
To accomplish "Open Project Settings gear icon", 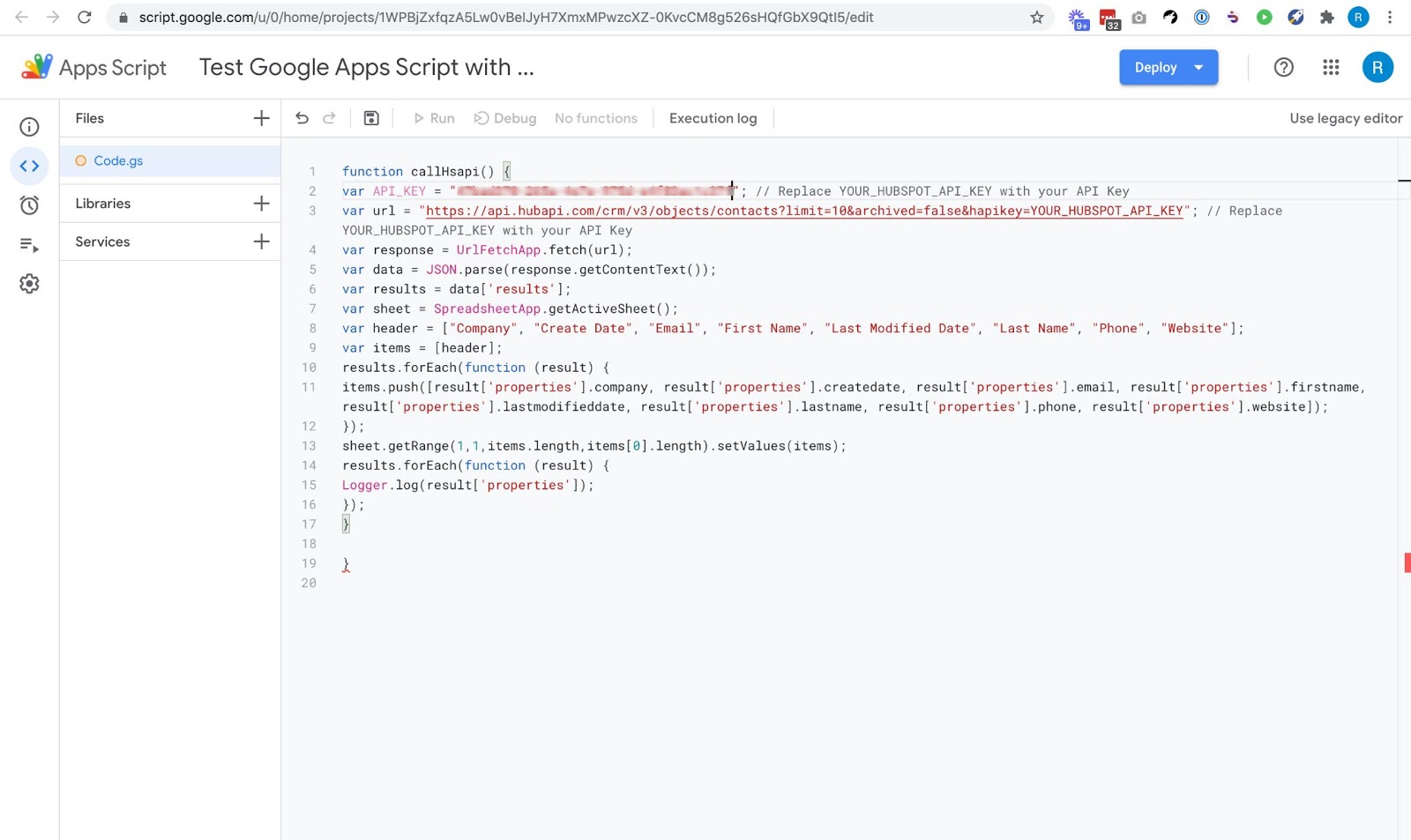I will tap(29, 284).
